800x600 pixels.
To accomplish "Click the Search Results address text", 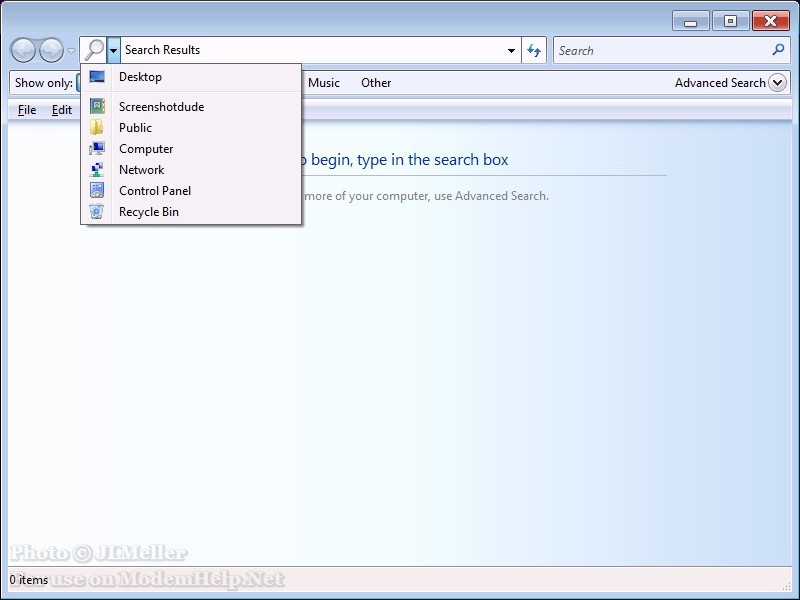I will tap(162, 49).
